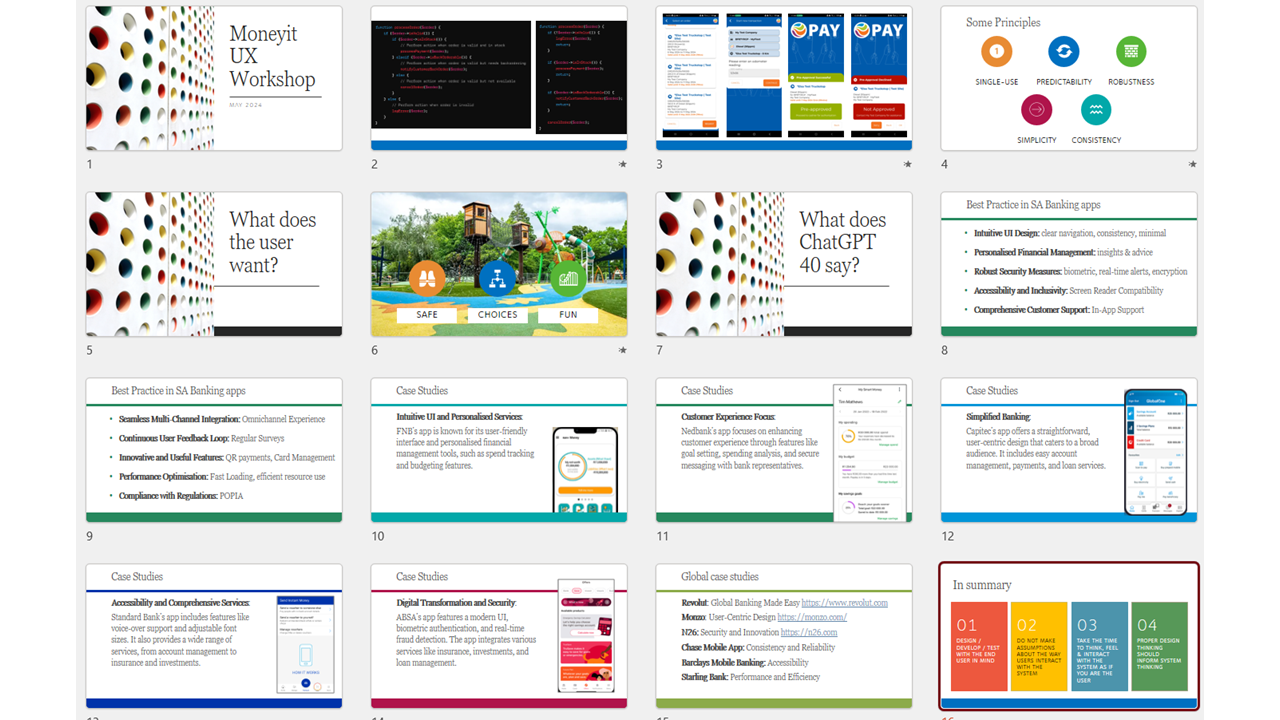Select the Best Practice in SA Banking apps slide
The height and width of the screenshot is (720, 1280).
pos(1068,264)
